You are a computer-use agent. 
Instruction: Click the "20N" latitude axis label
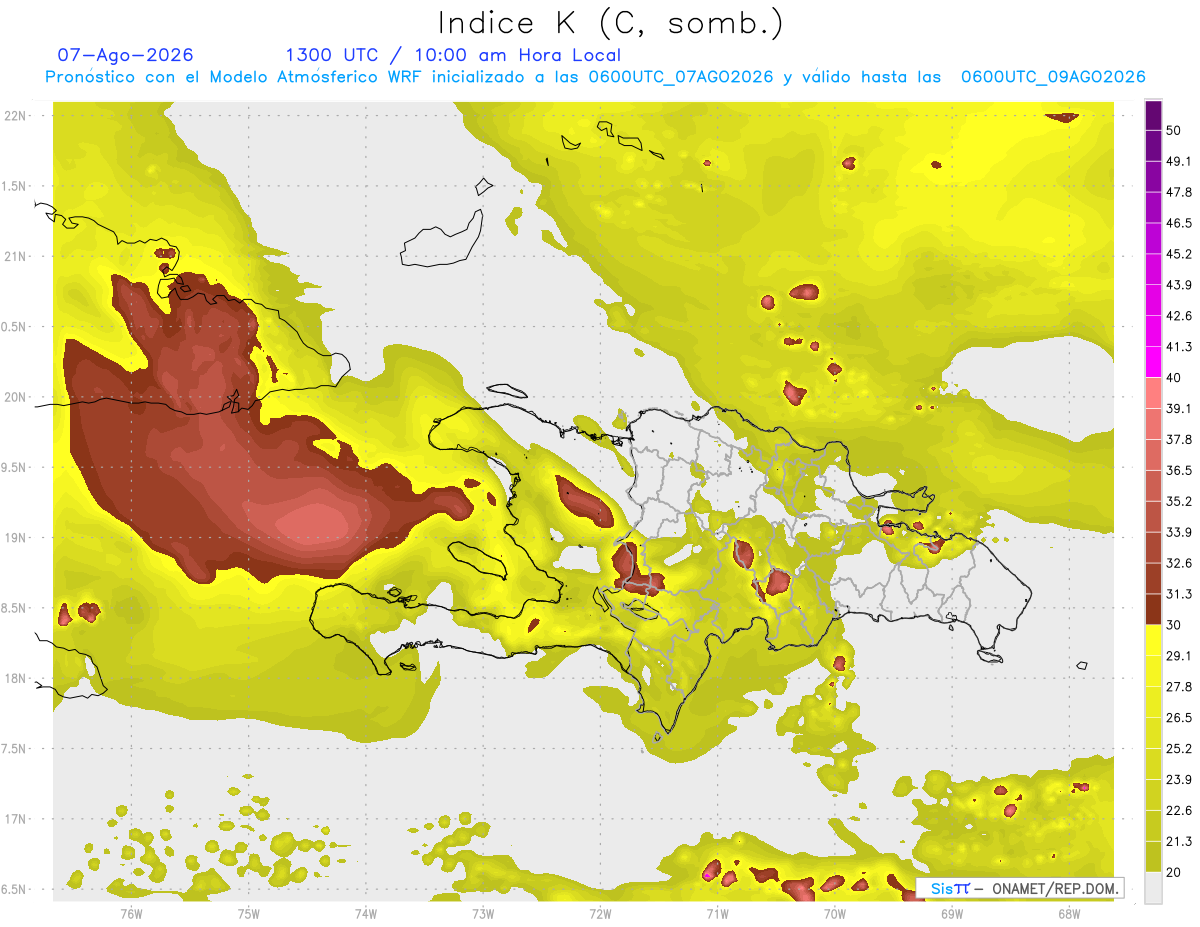pyautogui.click(x=15, y=397)
